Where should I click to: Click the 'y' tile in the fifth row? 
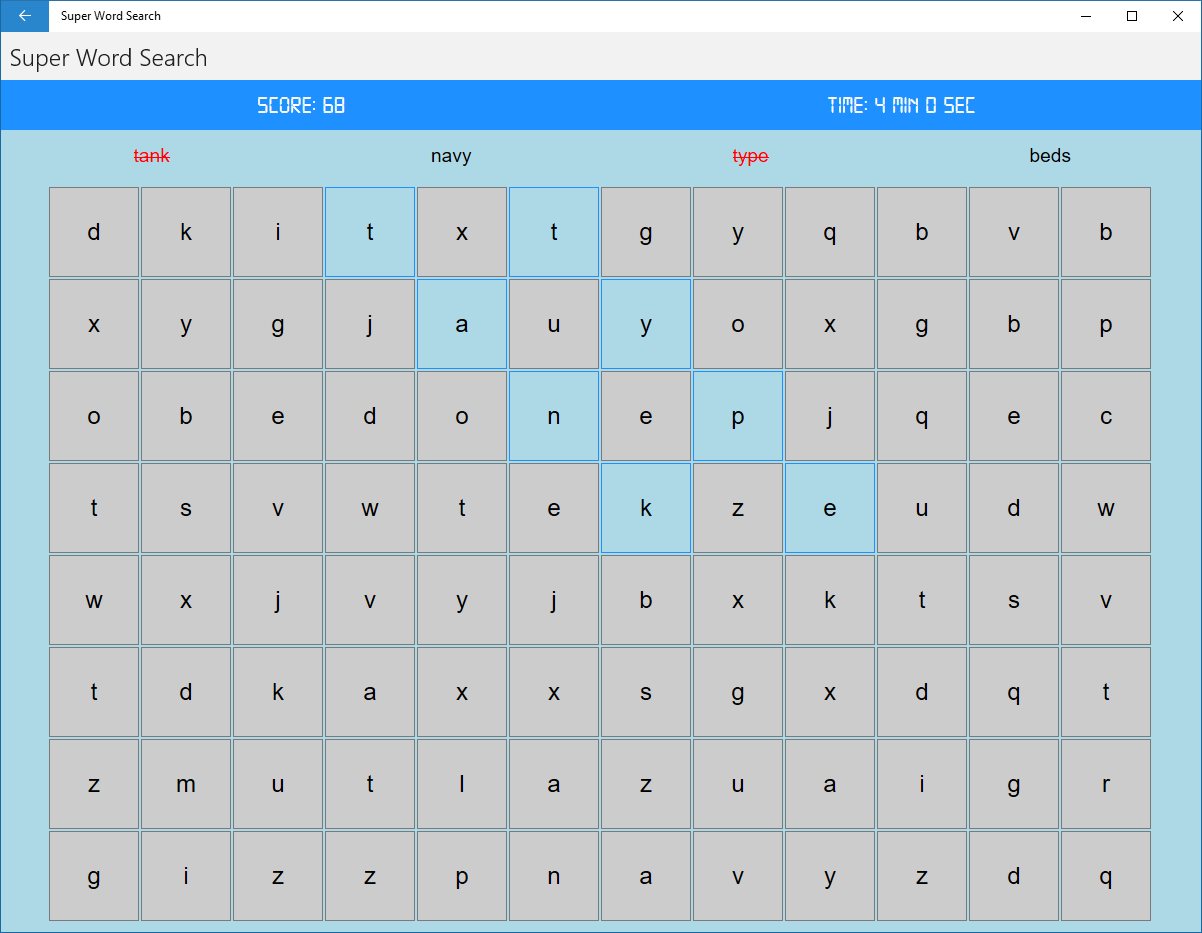(462, 600)
